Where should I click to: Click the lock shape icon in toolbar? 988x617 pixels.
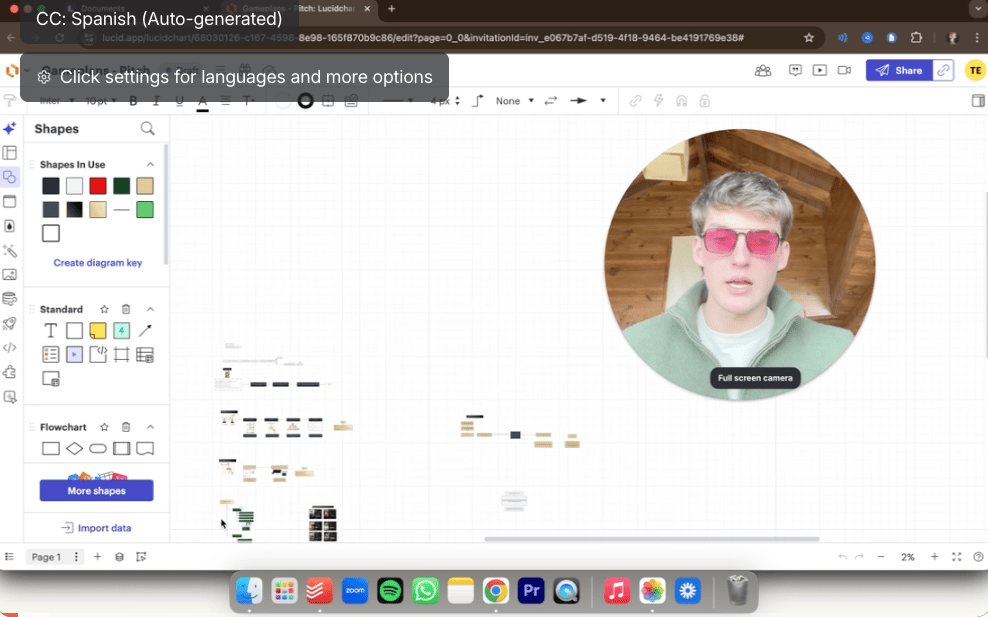click(704, 101)
